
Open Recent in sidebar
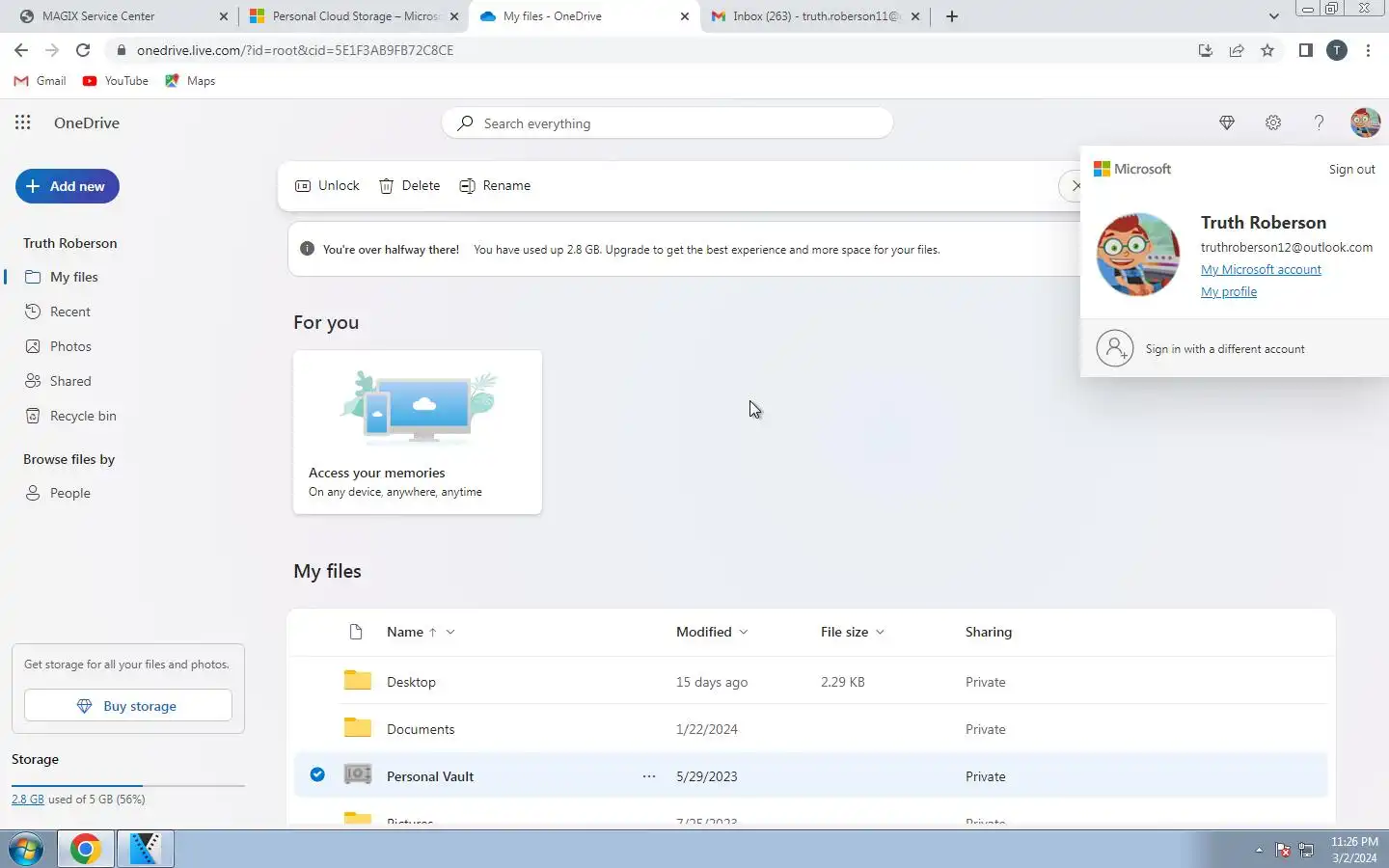coord(57,312)
